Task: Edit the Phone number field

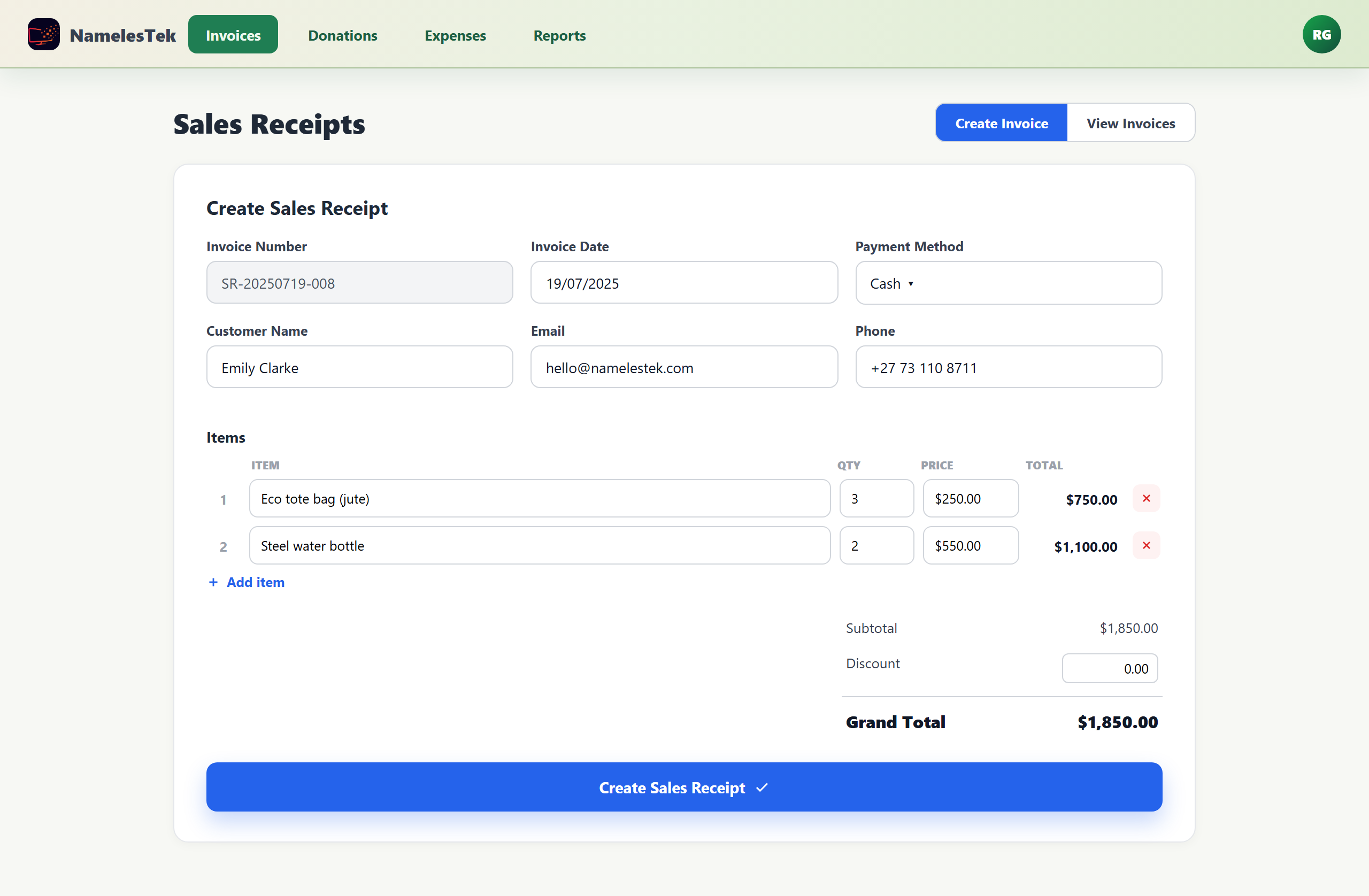Action: coord(1008,367)
